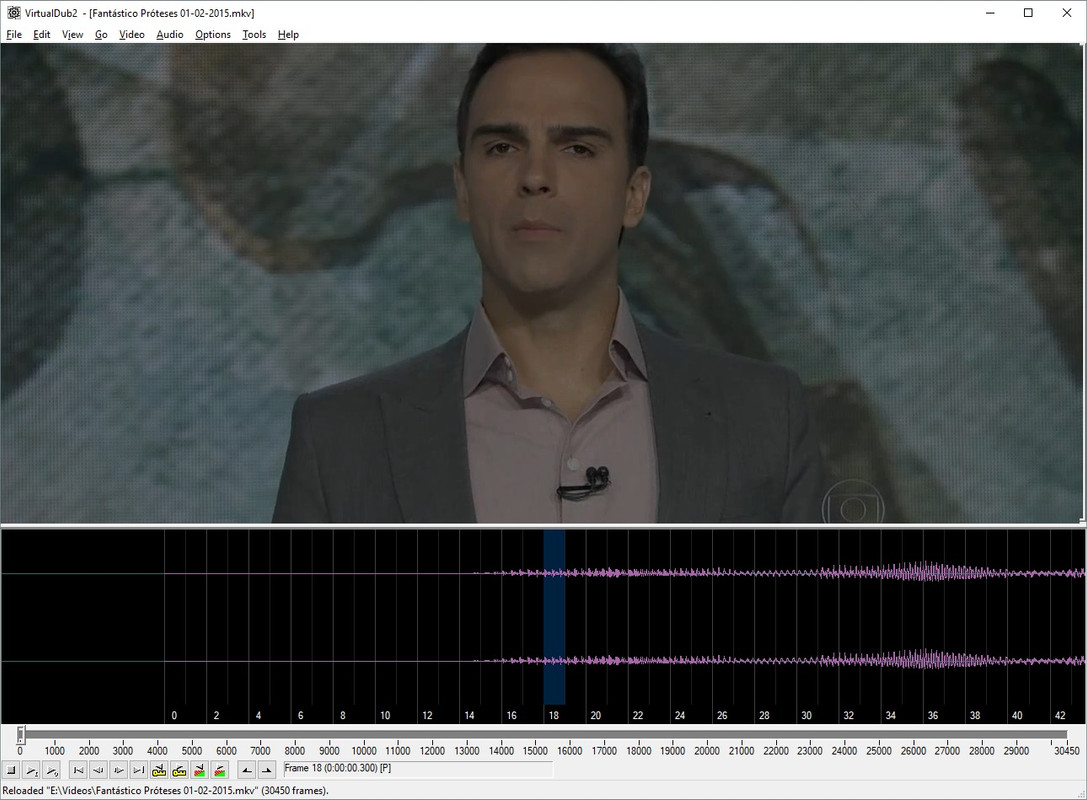Viewport: 1087px width, 800px height.
Task: Click the Stop playback button
Action: (11, 770)
